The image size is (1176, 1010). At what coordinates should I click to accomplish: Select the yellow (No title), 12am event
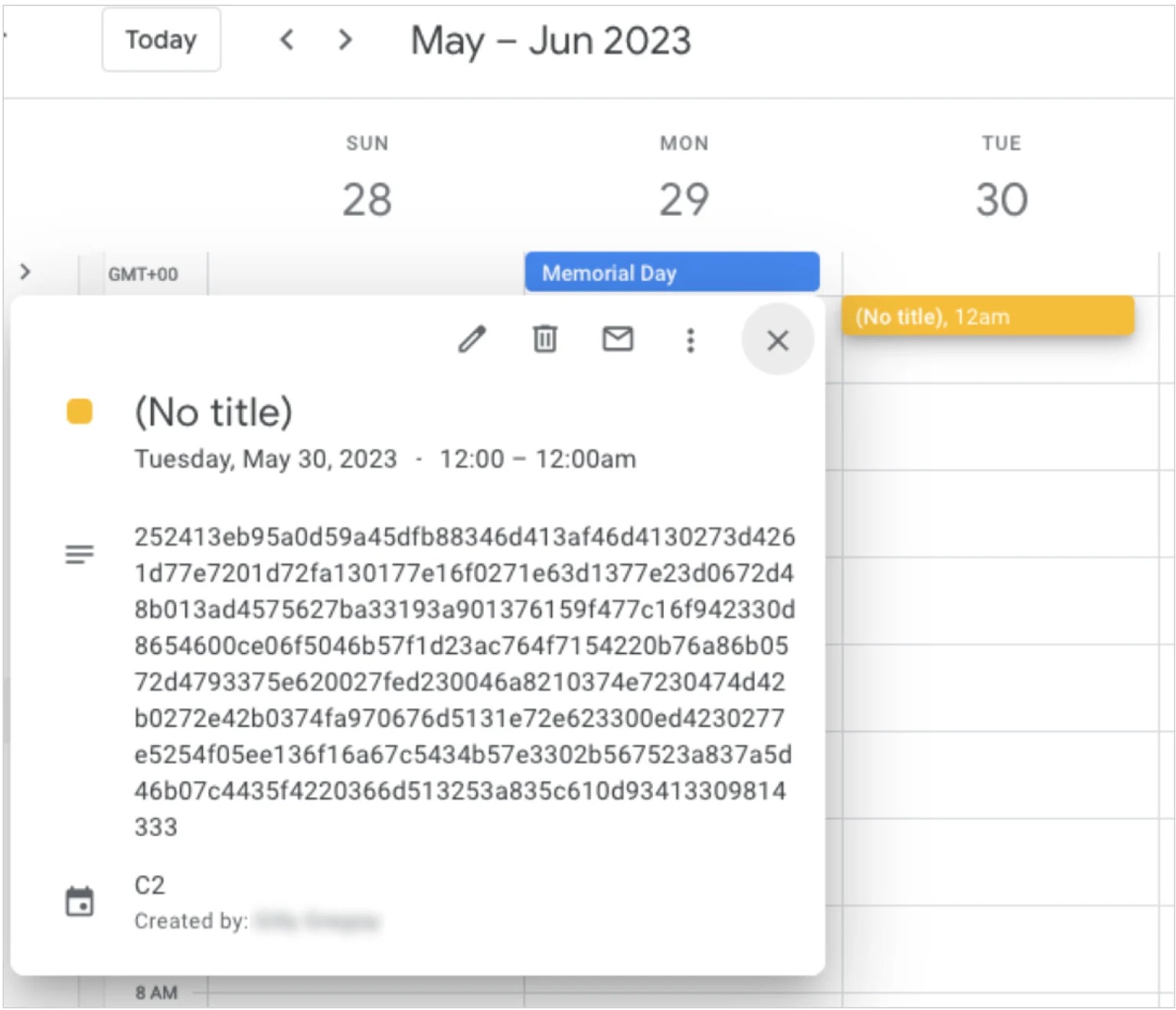(987, 316)
